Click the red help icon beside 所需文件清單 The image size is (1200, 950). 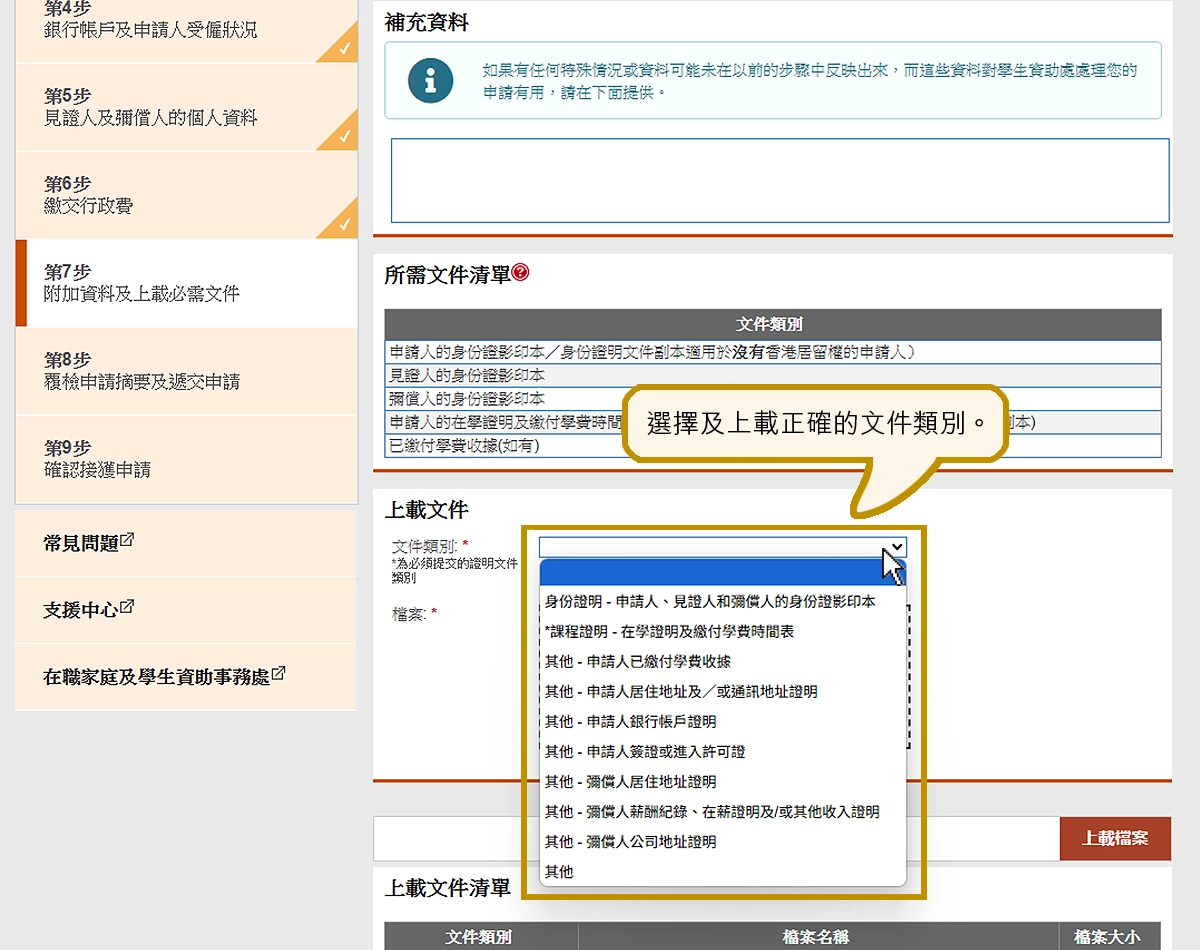click(520, 273)
